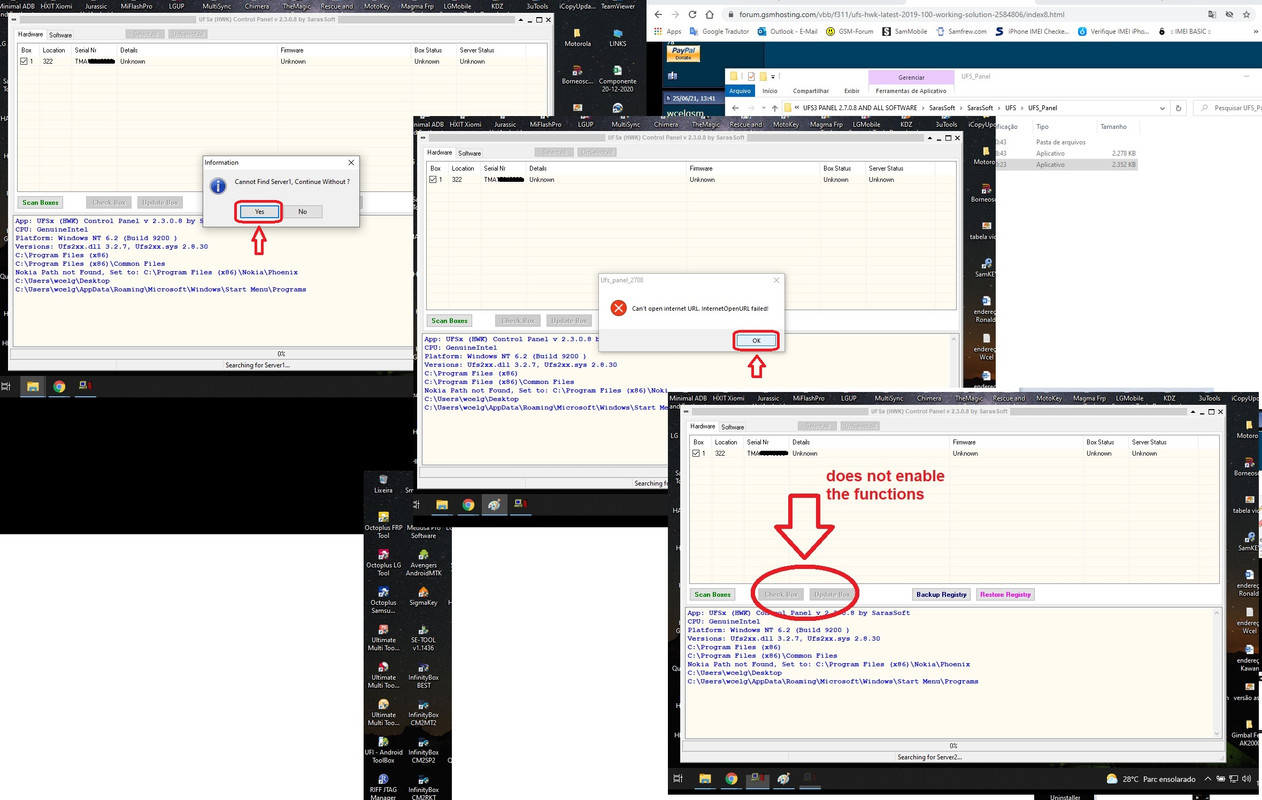Click Scan Boxes in panel with Backup Registry

point(713,594)
